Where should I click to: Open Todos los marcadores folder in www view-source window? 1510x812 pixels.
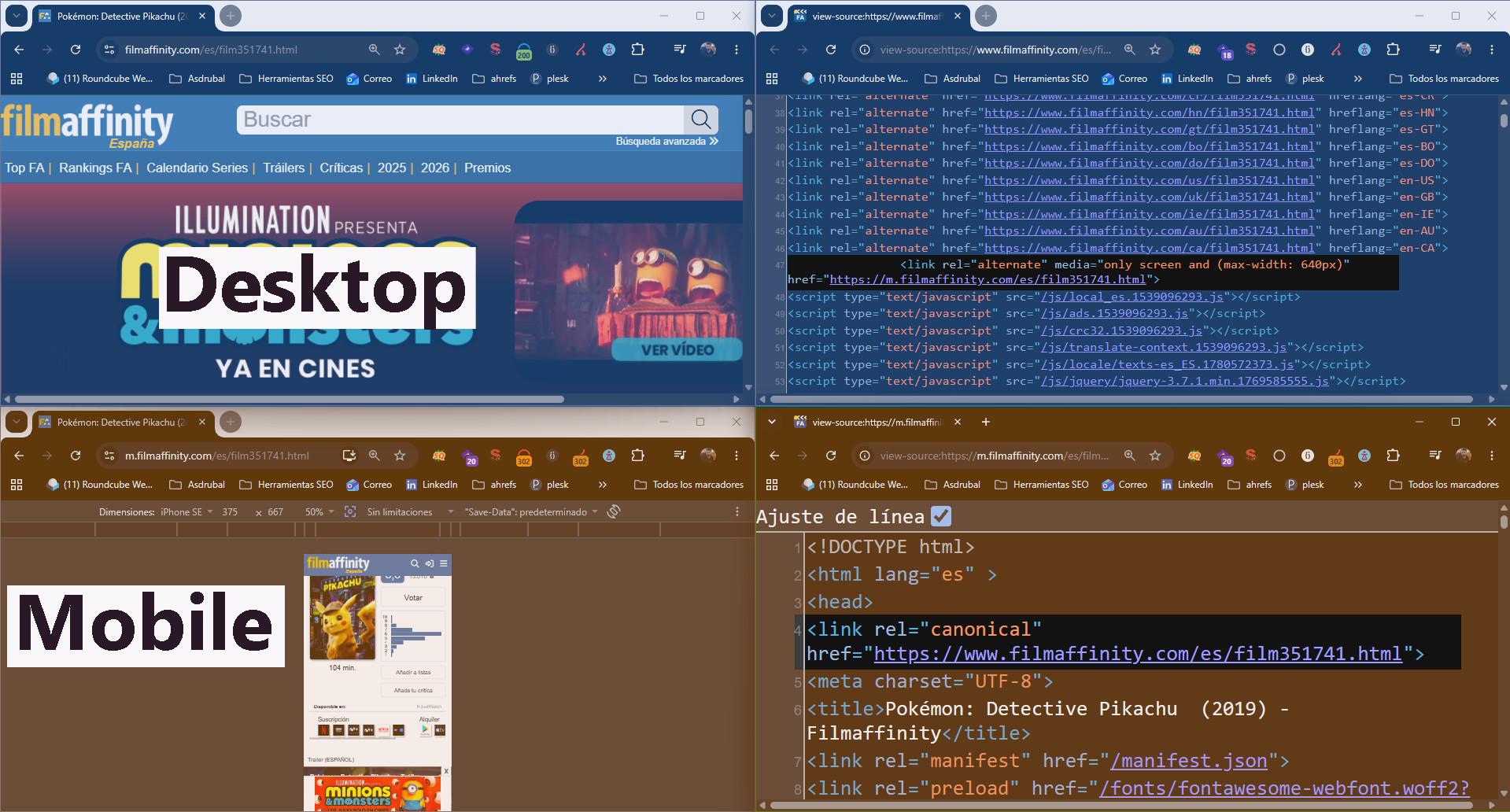1445,79
